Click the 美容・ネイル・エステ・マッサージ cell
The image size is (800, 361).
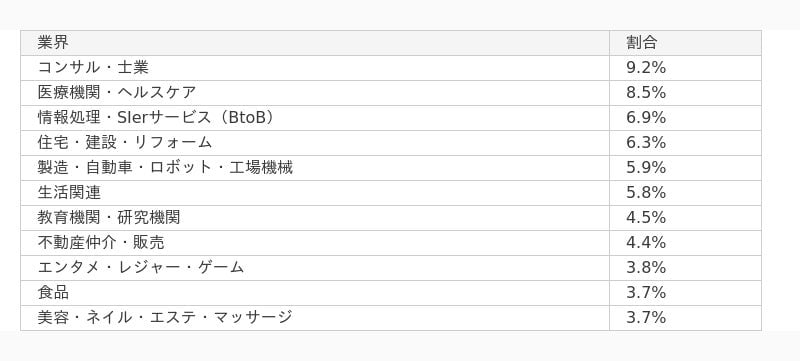point(315,318)
